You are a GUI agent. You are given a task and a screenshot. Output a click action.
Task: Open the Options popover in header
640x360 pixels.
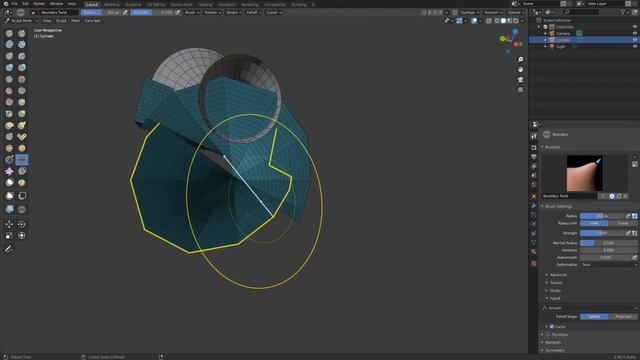click(515, 12)
